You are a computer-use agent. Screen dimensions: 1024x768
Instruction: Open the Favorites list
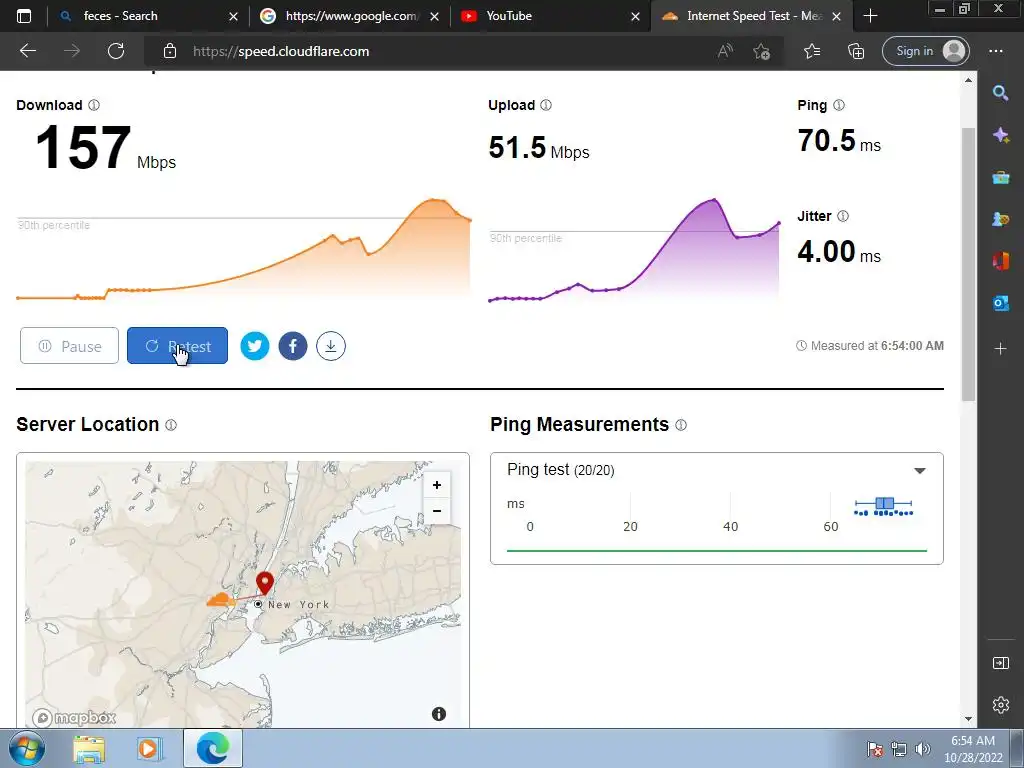(812, 51)
